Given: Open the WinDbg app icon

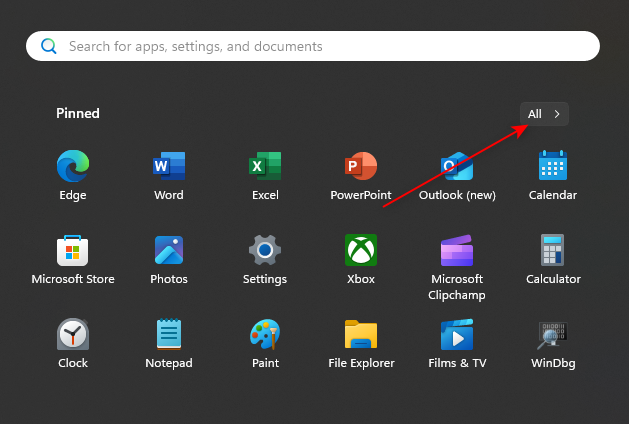Looking at the screenshot, I should (x=553, y=335).
